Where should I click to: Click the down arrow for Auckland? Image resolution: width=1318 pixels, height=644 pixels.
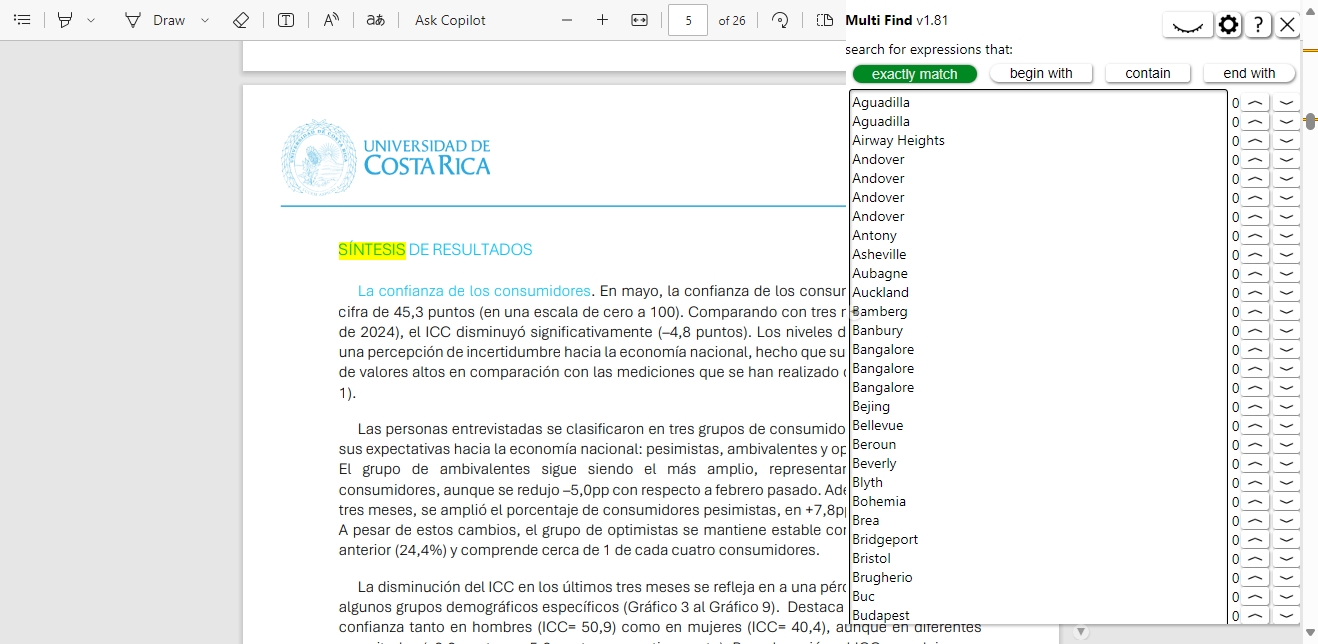1286,293
